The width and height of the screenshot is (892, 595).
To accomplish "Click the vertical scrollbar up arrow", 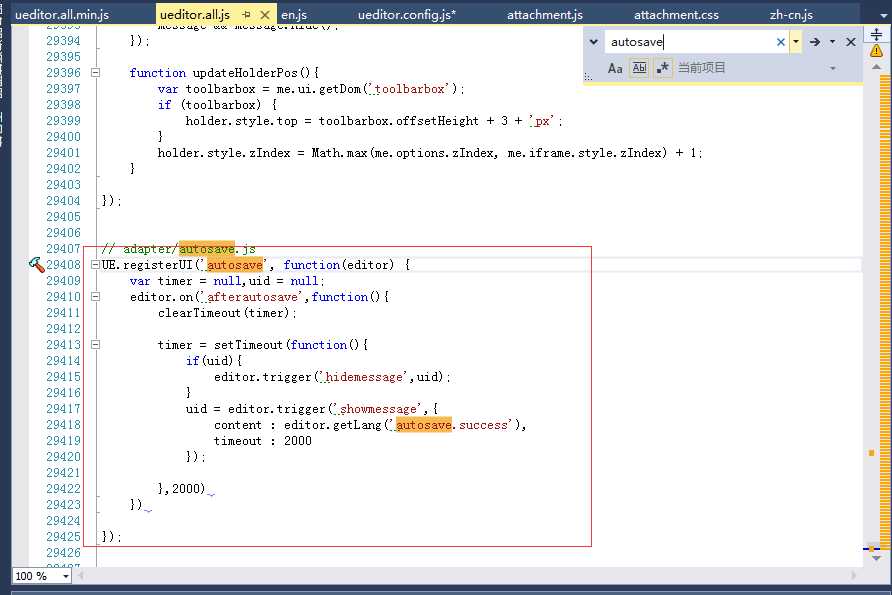I will click(877, 67).
